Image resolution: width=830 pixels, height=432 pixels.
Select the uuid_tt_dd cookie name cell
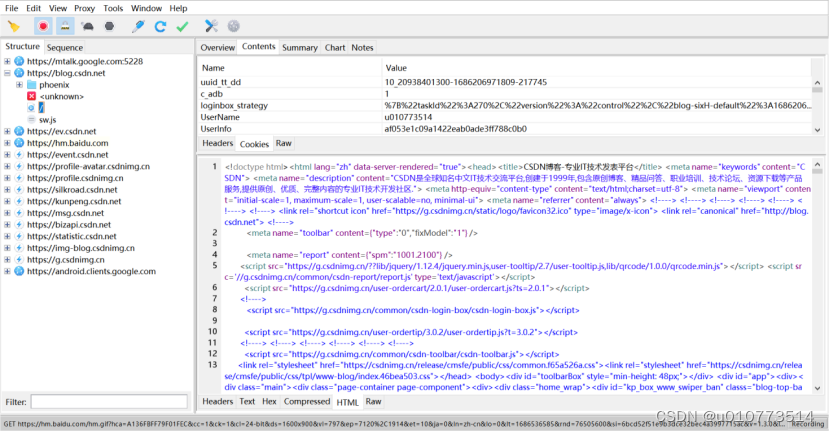[x=290, y=82]
